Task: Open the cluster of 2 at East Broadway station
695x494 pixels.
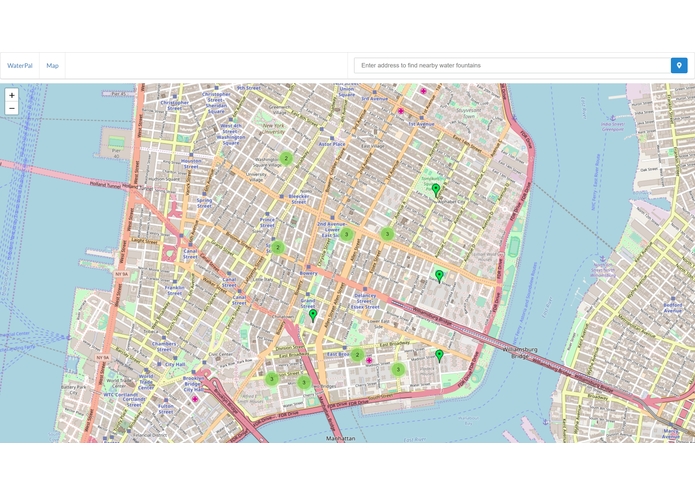Action: (x=357, y=355)
